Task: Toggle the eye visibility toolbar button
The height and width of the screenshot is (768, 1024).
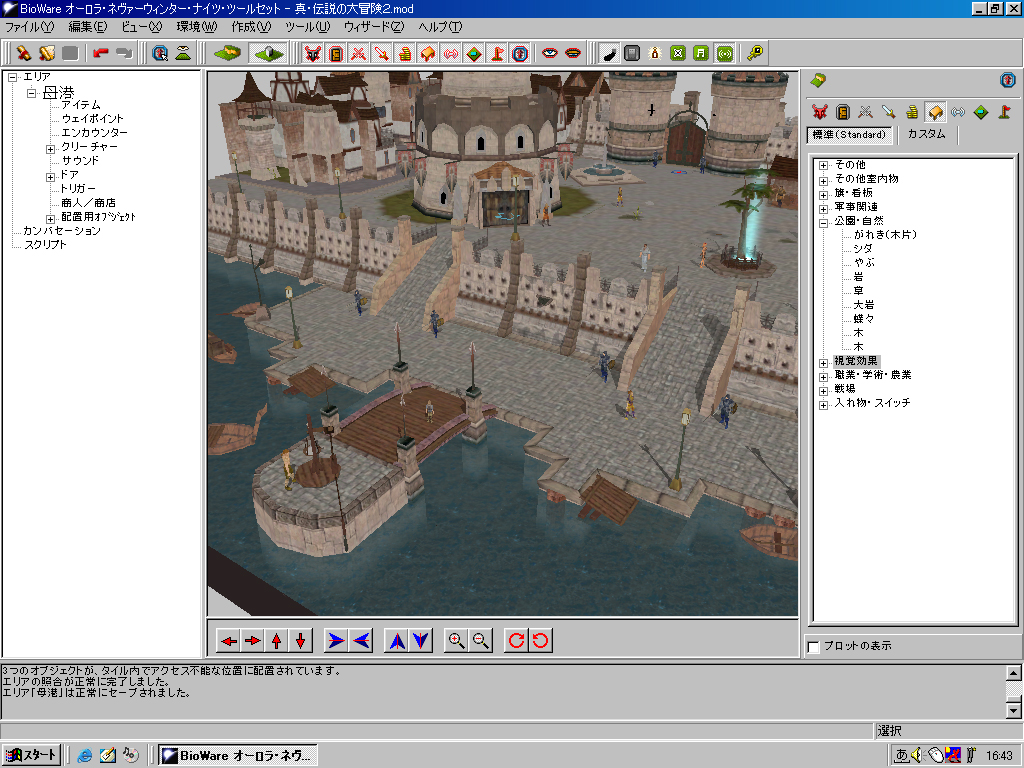Action: pyautogui.click(x=550, y=53)
